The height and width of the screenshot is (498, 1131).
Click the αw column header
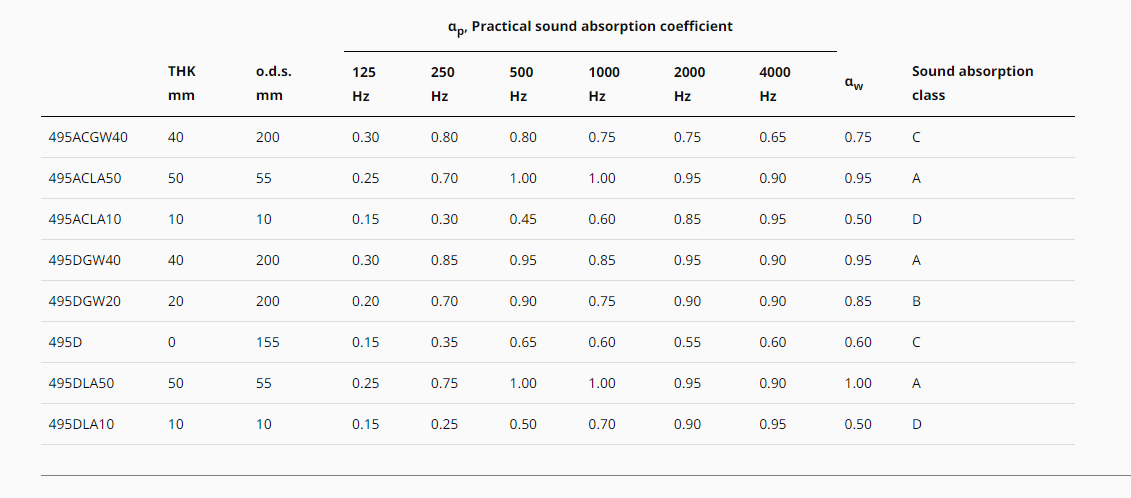tap(853, 85)
